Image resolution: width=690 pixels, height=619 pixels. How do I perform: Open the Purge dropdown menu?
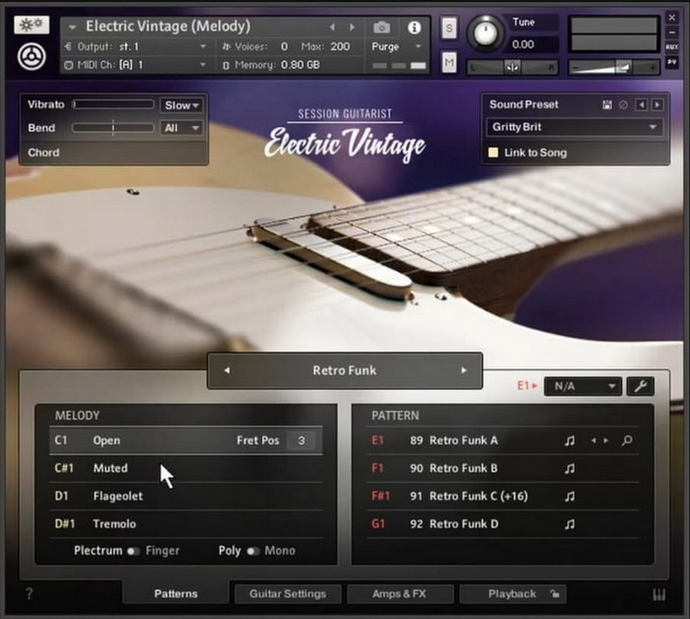click(x=396, y=47)
